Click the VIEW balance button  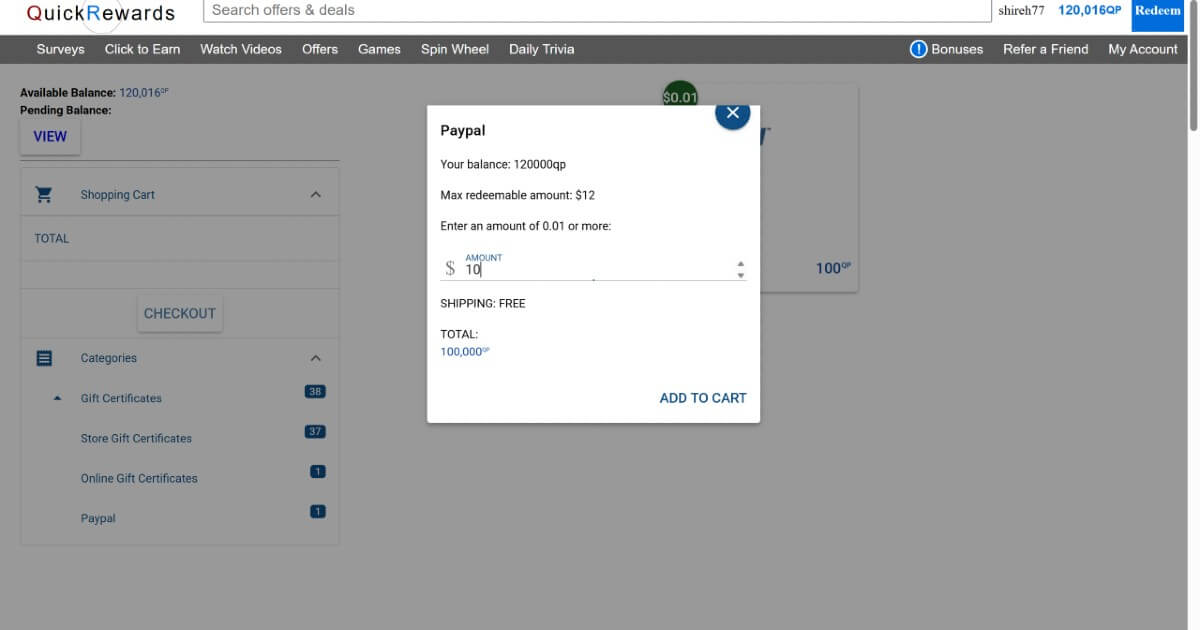49,136
